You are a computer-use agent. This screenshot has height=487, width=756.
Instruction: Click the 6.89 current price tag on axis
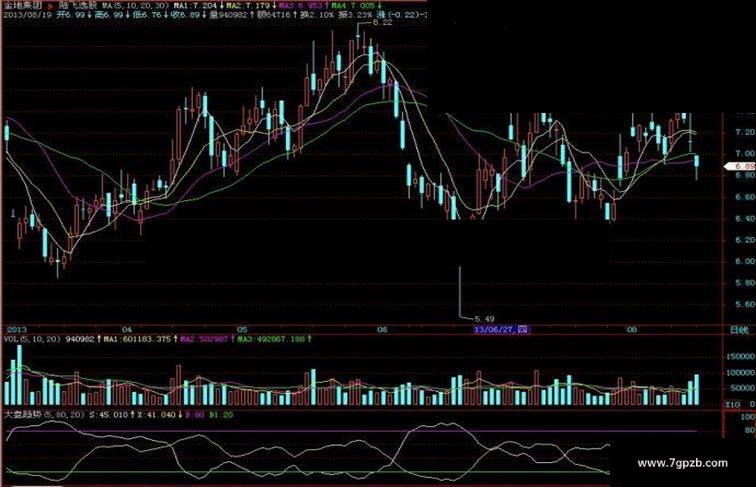pos(742,166)
